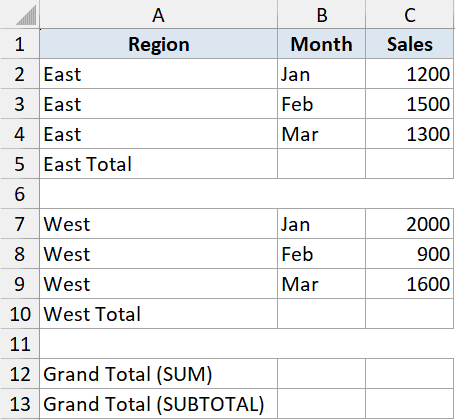This screenshot has height=420, width=455.
Task: Select the 2000 sales value
Action: point(410,224)
